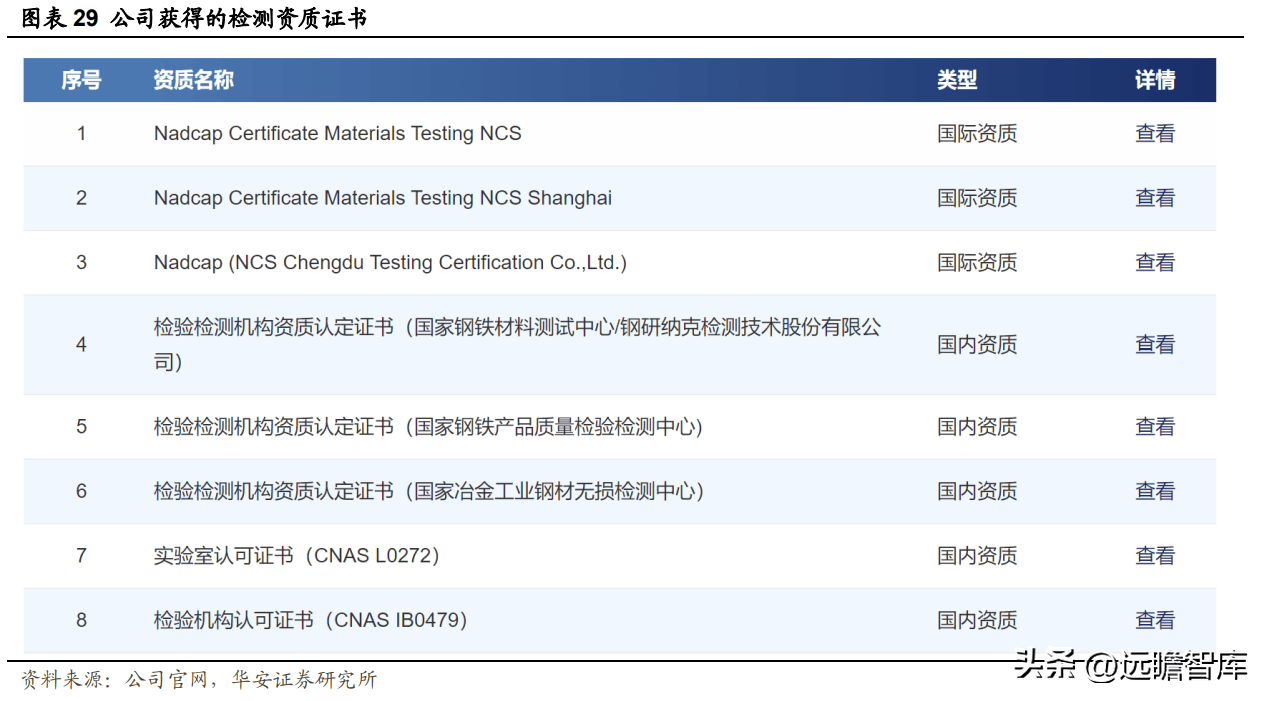Open 查看 link for Nadcap Materials Testing NCS

(1155, 133)
